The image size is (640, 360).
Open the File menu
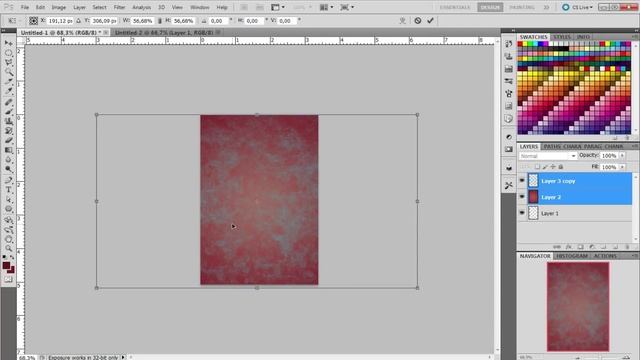[x=25, y=7]
